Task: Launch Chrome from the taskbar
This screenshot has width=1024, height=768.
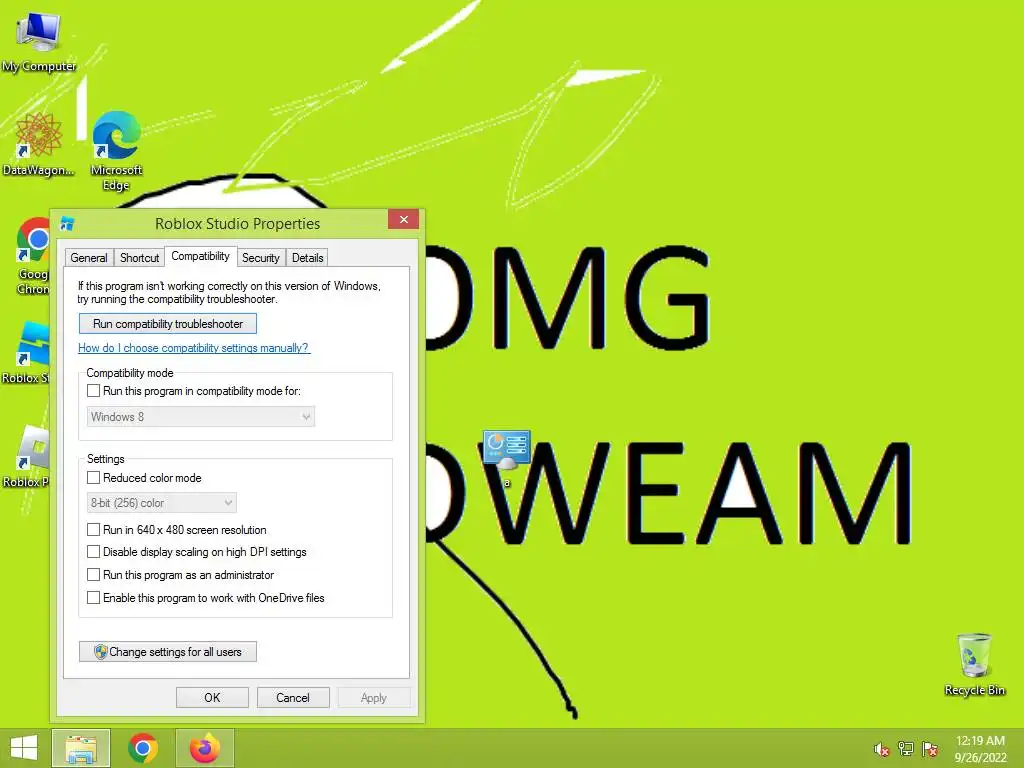Action: click(x=143, y=748)
